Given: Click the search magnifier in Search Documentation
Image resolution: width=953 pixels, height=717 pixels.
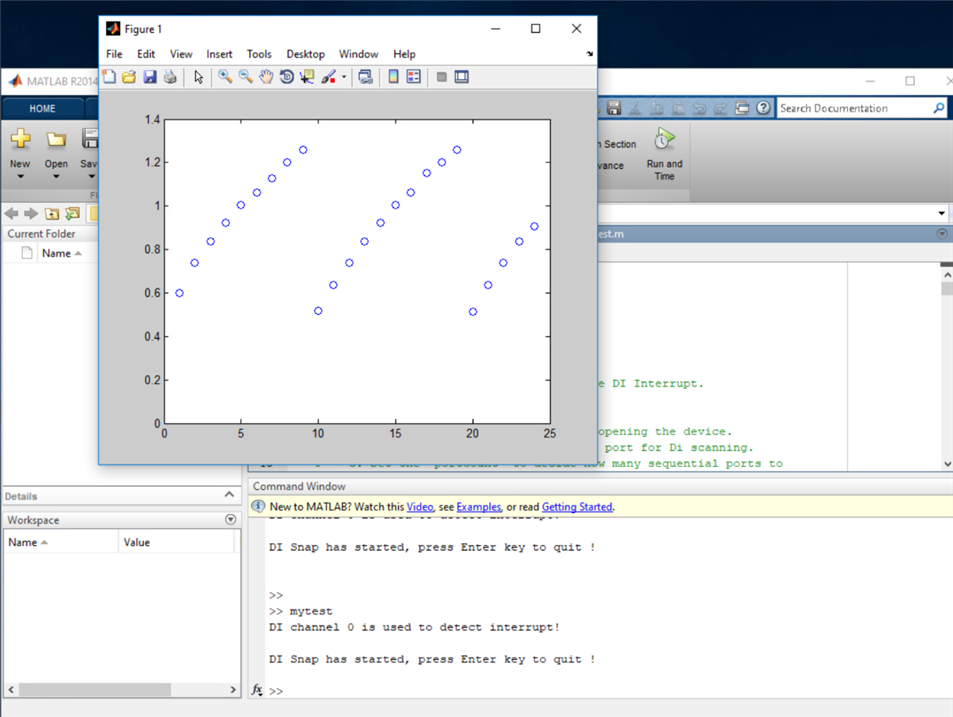Looking at the screenshot, I should pyautogui.click(x=939, y=108).
